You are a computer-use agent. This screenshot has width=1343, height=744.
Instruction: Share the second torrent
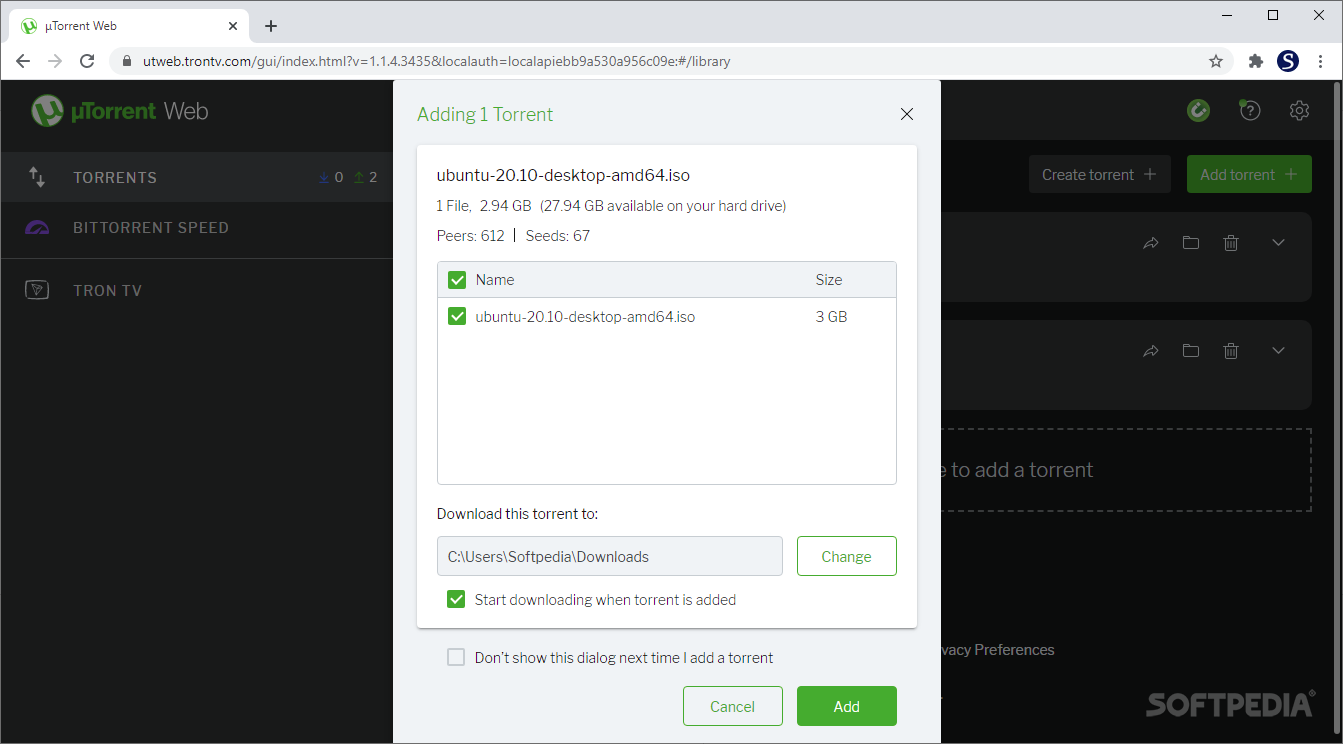(1151, 351)
